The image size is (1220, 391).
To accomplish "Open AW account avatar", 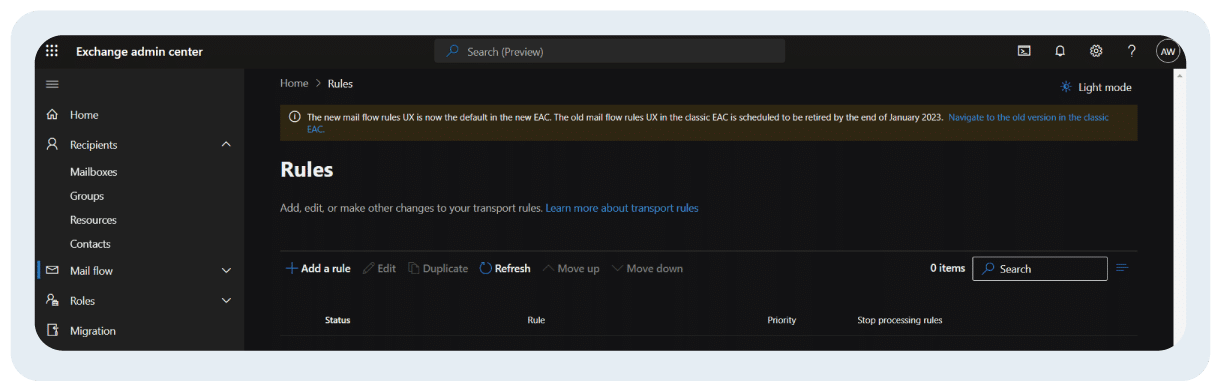I will [1168, 51].
